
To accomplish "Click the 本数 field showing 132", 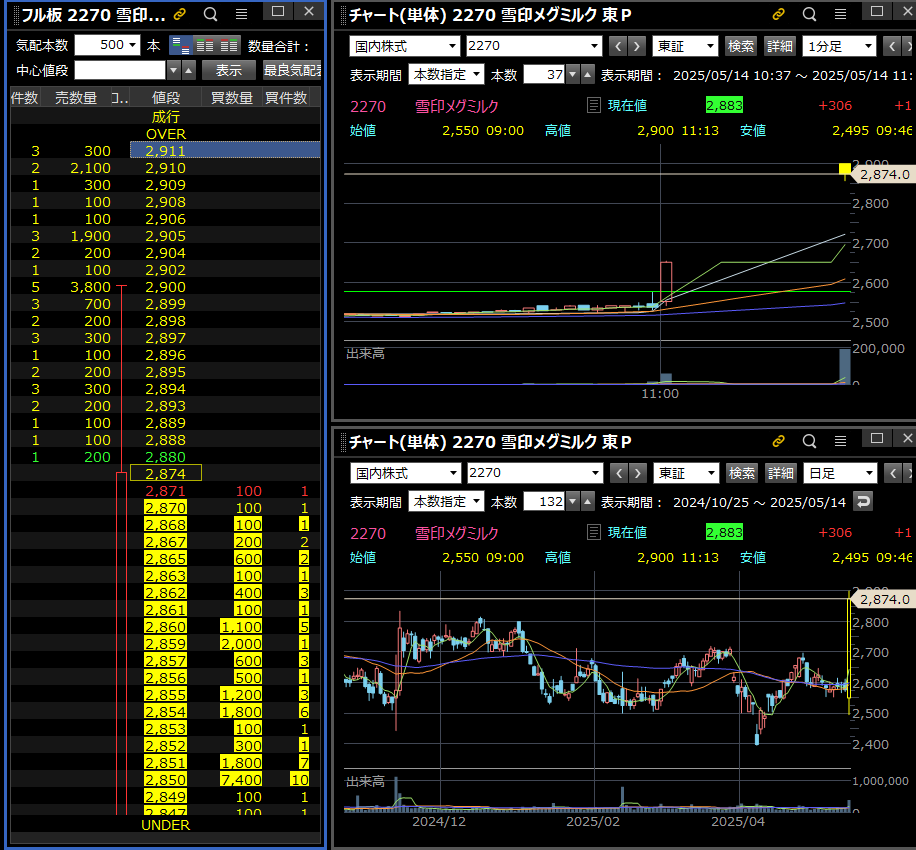I will [544, 502].
